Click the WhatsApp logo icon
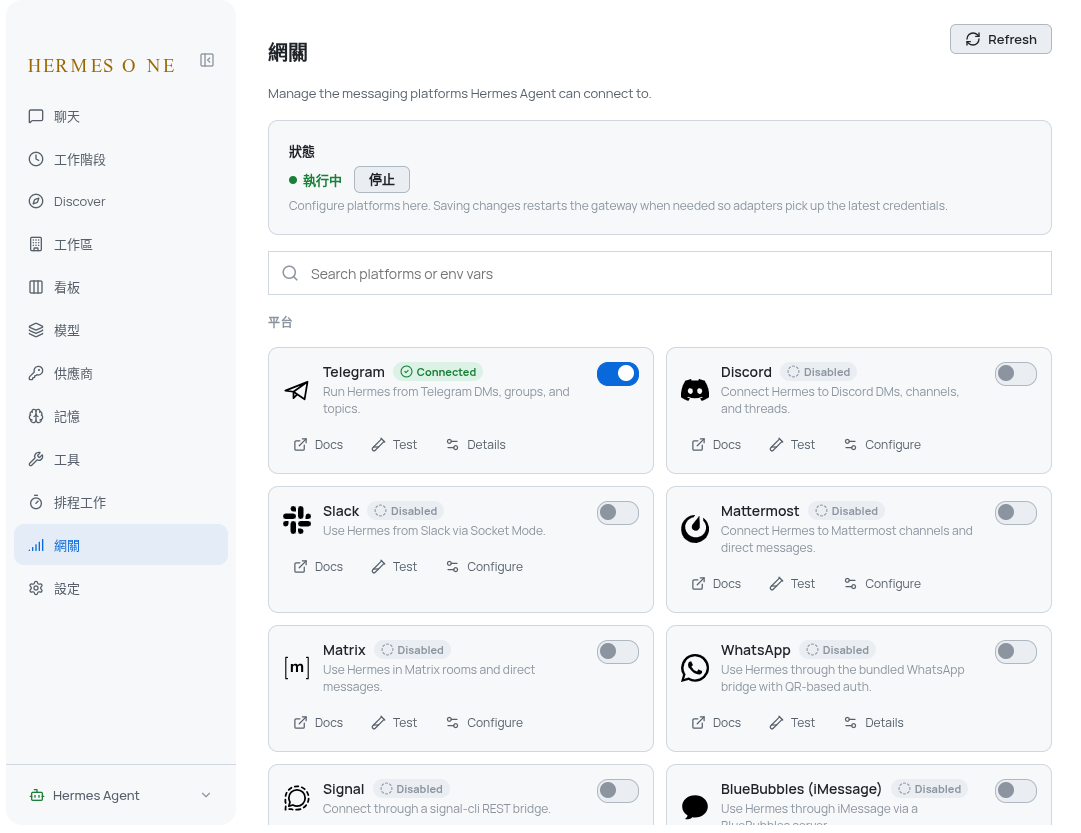1081x833 pixels. pos(695,668)
